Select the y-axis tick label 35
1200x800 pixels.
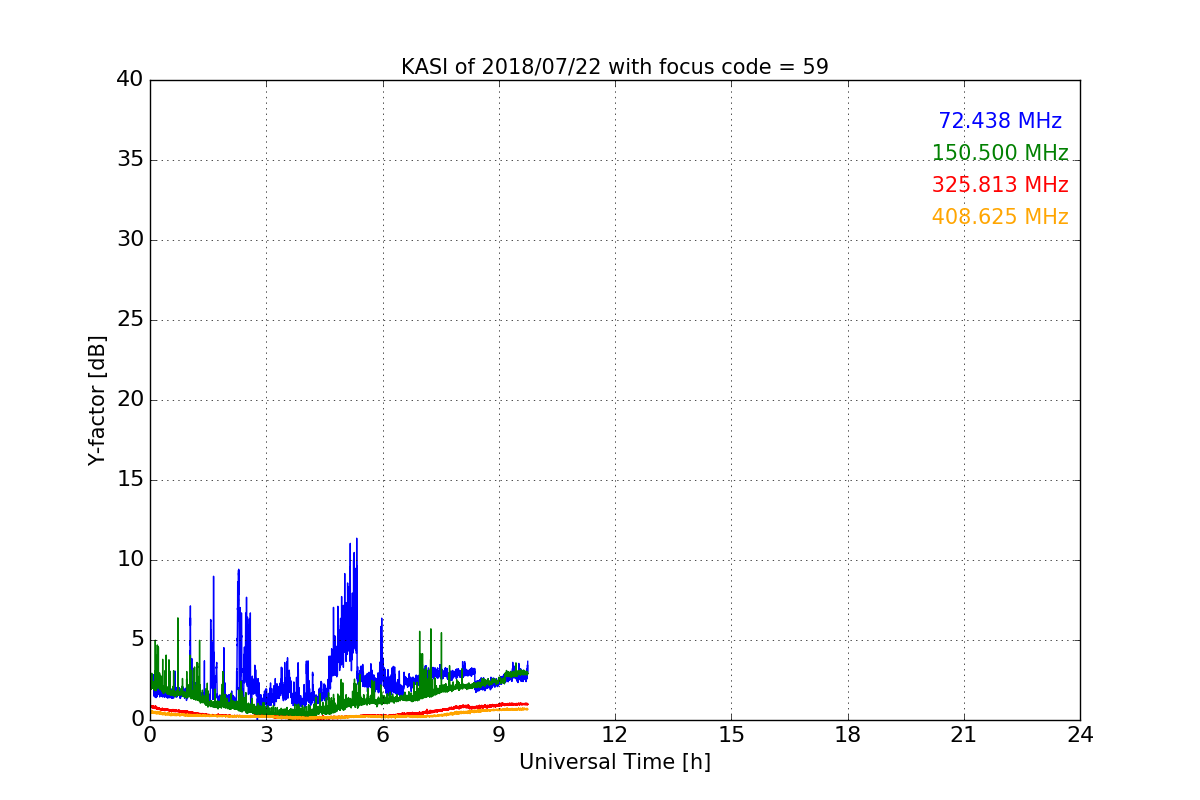[x=130, y=159]
